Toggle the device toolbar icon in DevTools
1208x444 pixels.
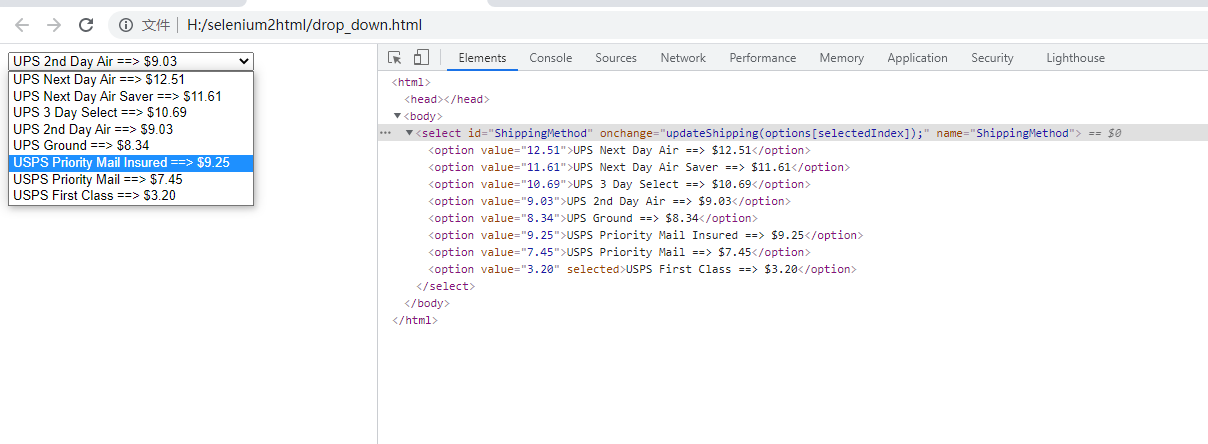pos(421,58)
